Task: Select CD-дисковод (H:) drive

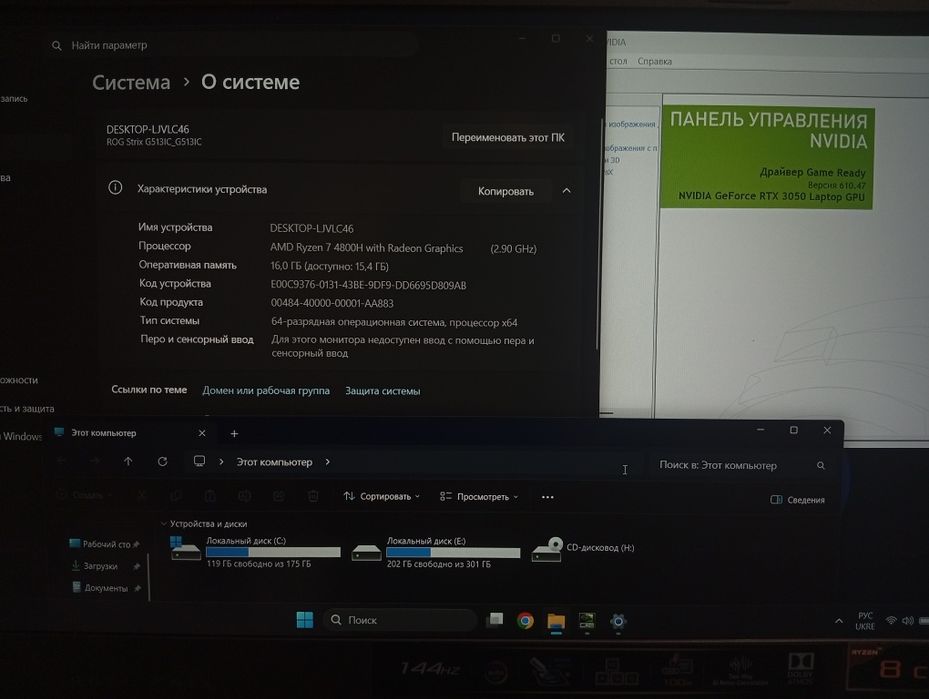Action: (x=583, y=549)
